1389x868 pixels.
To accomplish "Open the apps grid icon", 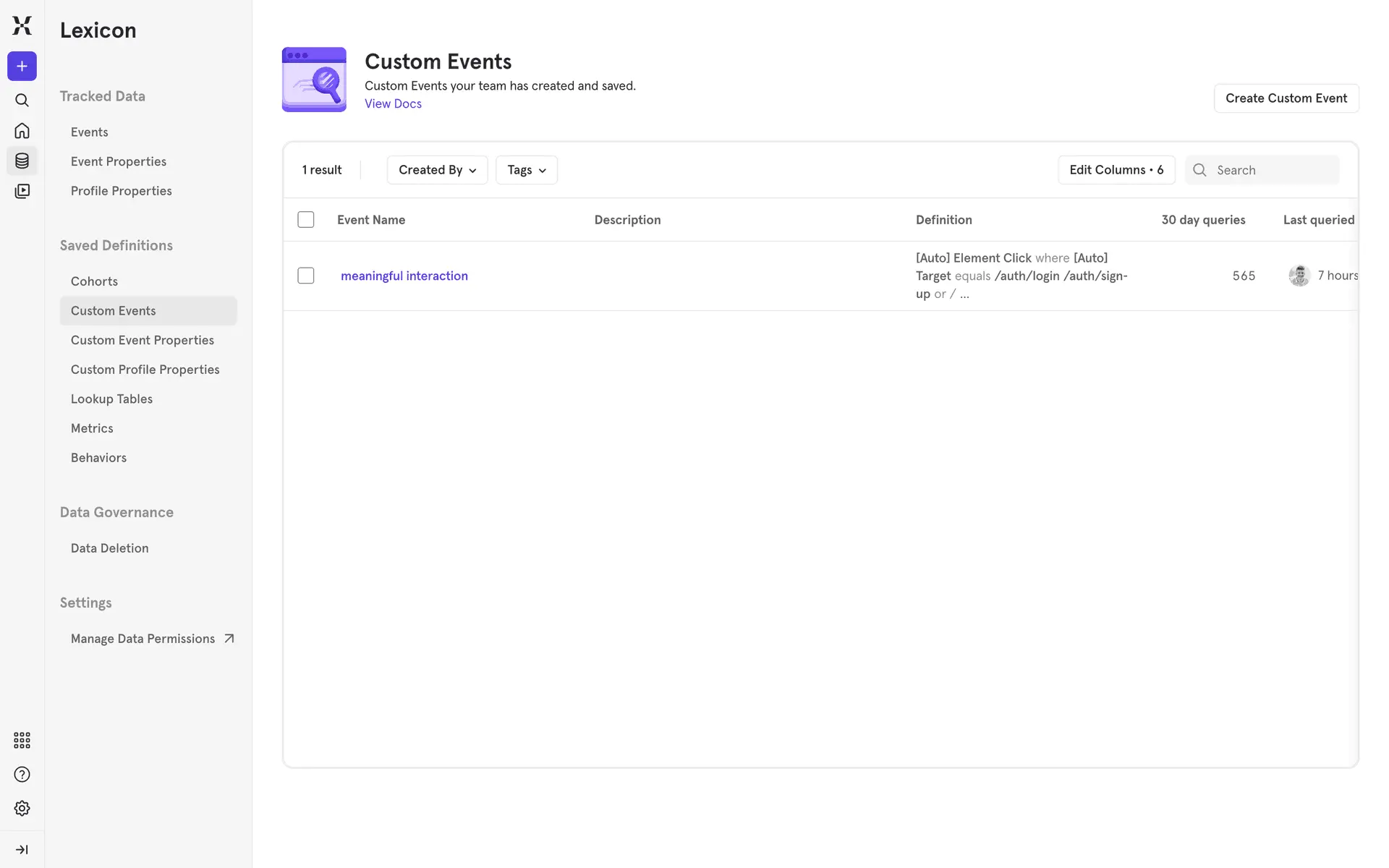I will (x=22, y=740).
